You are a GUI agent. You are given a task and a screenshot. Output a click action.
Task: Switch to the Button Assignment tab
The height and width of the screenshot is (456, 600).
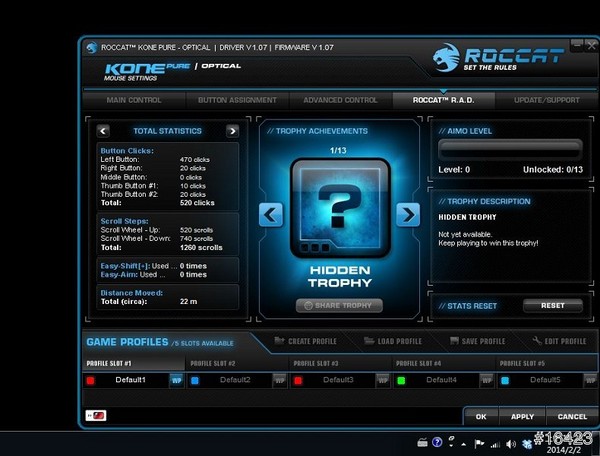point(236,100)
